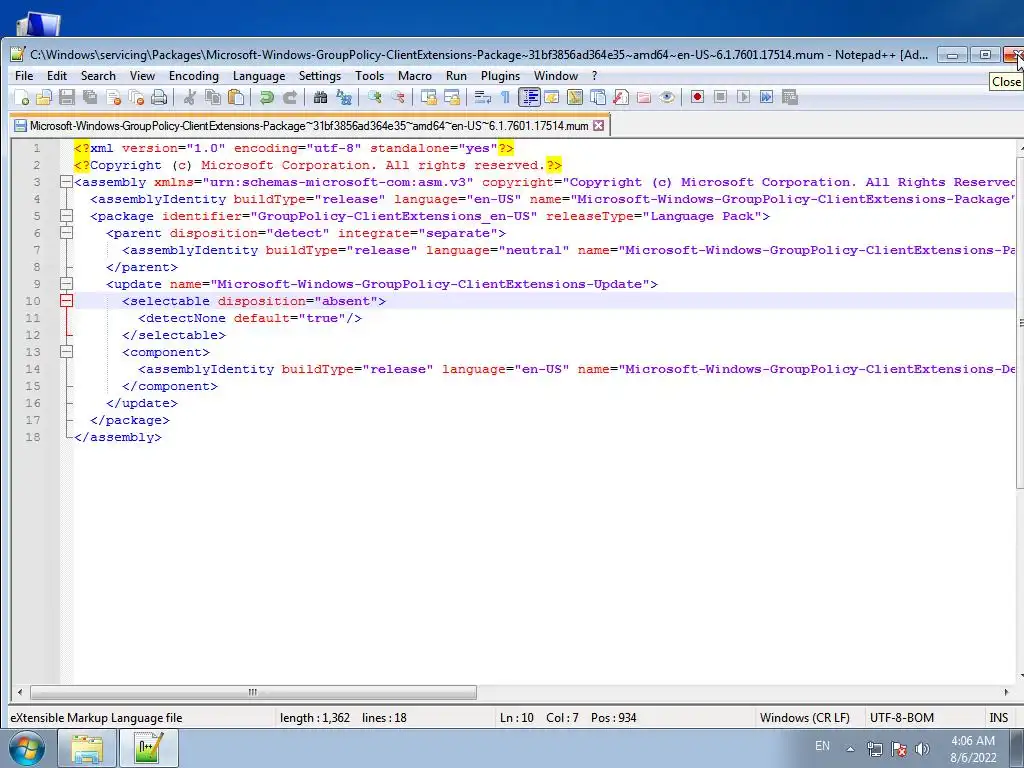Open the Function List icon
The height and width of the screenshot is (768, 1024).
coord(620,98)
